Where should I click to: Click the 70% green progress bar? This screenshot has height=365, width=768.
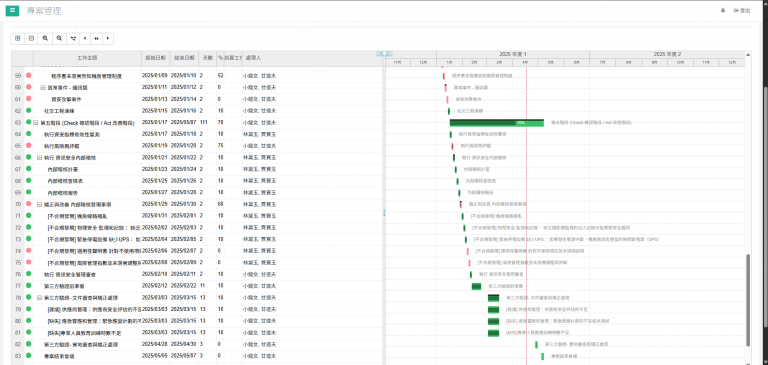tap(497, 122)
